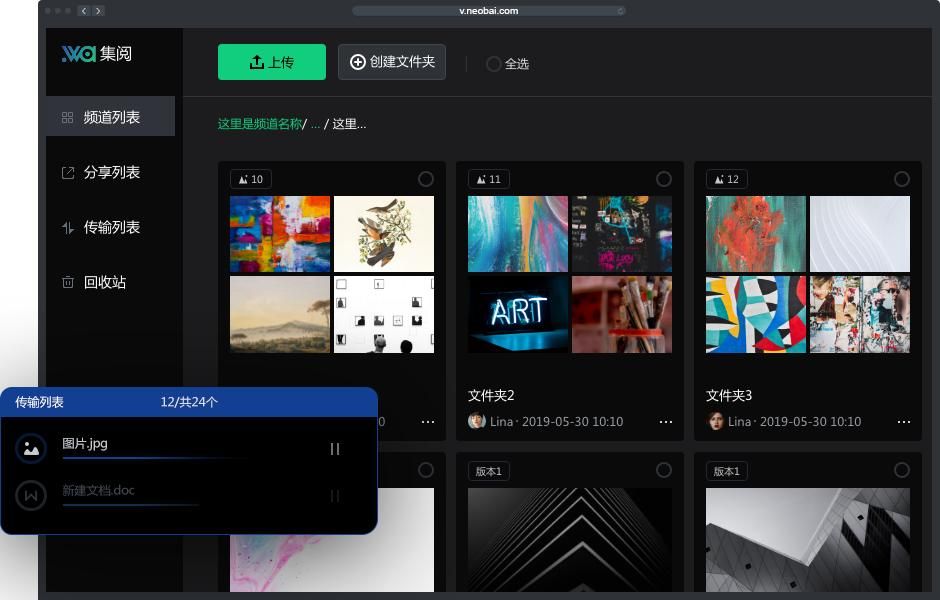Viewport: 940px width, 600px height.
Task: Open the more options menu for 文件夹2
Action: [x=666, y=422]
